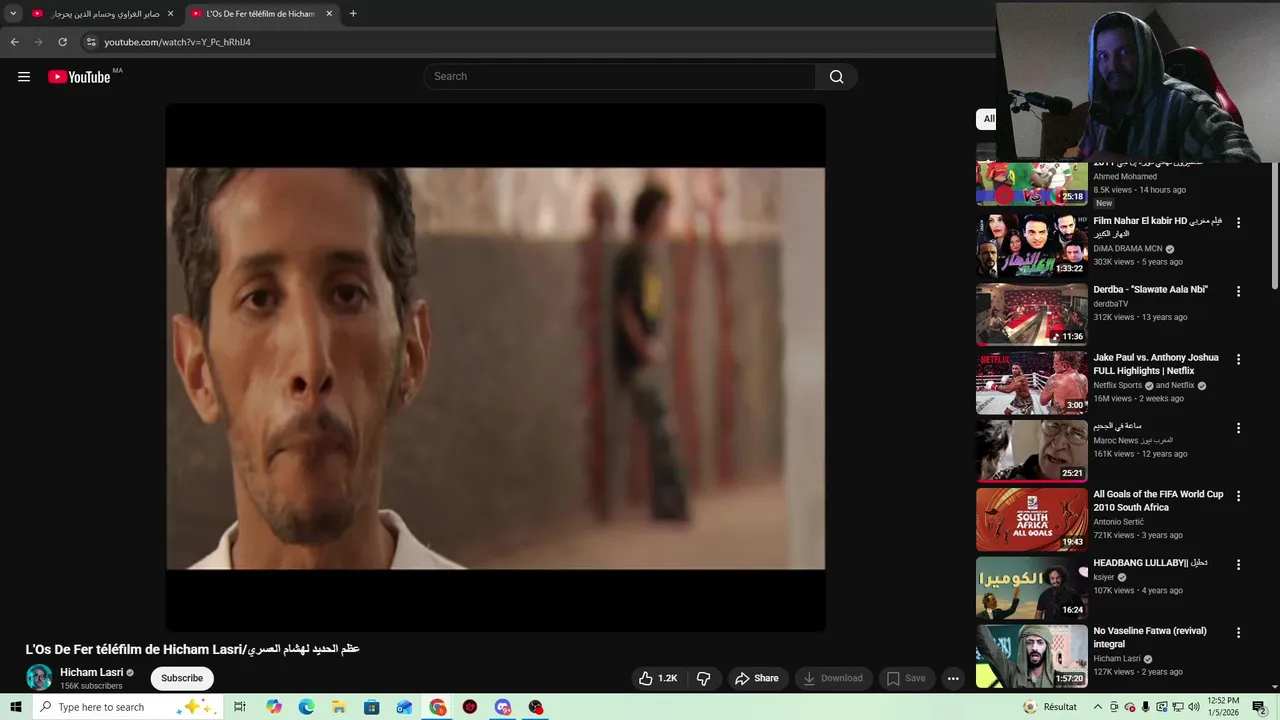Open the YouTube hamburger guide menu

[24, 77]
